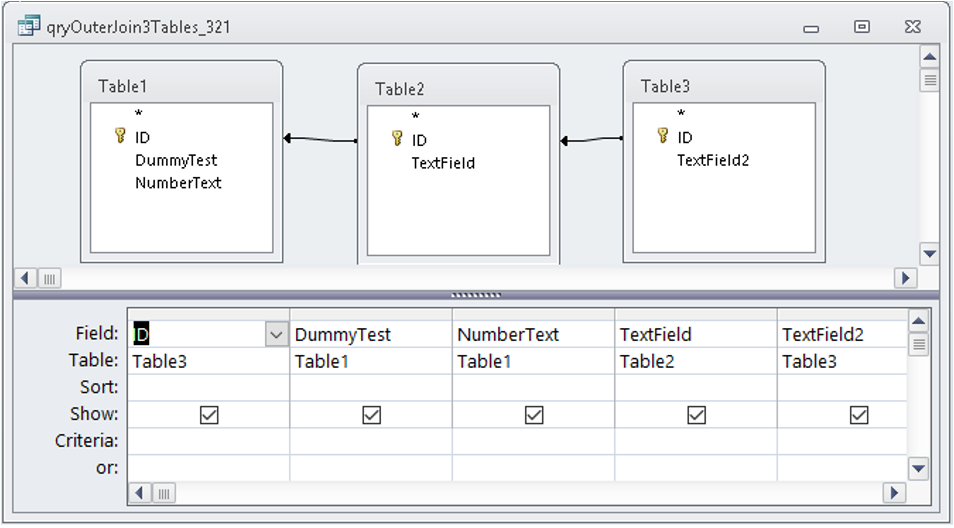Screen dimensions: 954x528
Task: Click the NumberText cell in the Field row
Action: pyautogui.click(x=534, y=335)
